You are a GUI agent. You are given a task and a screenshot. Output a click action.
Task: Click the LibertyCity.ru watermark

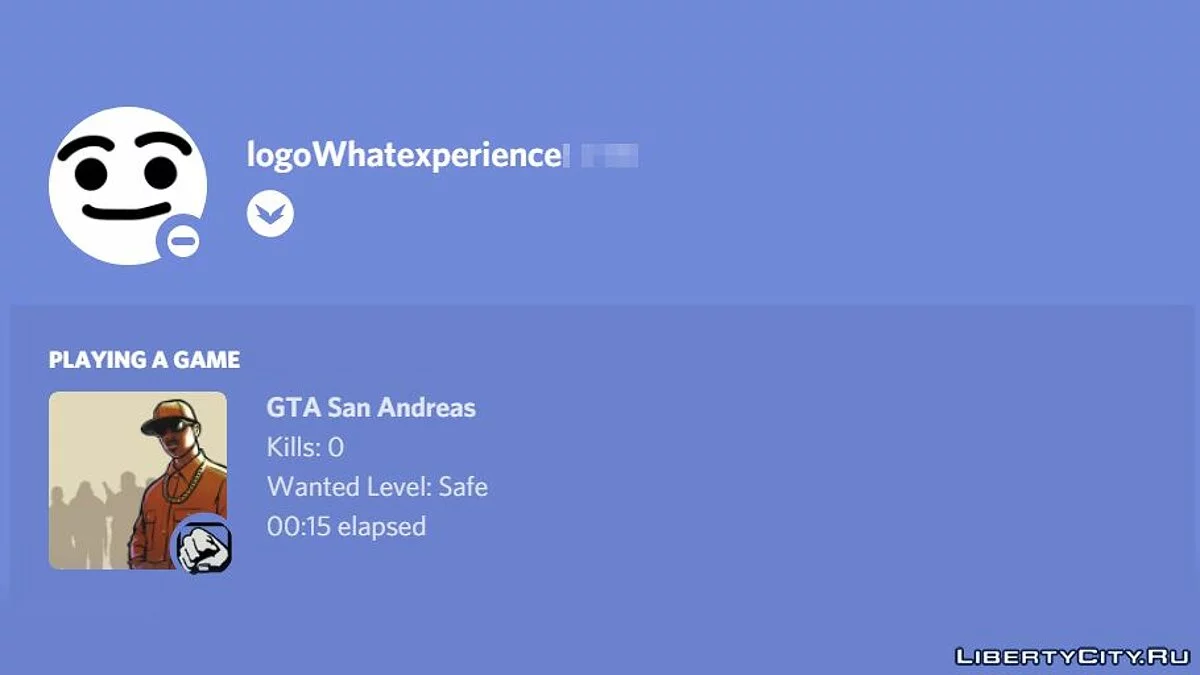coord(1072,656)
